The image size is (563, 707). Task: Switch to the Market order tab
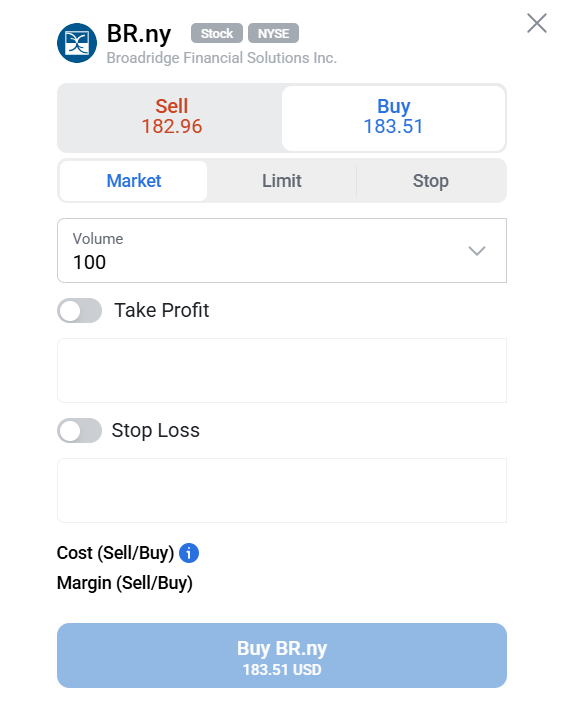click(x=133, y=181)
